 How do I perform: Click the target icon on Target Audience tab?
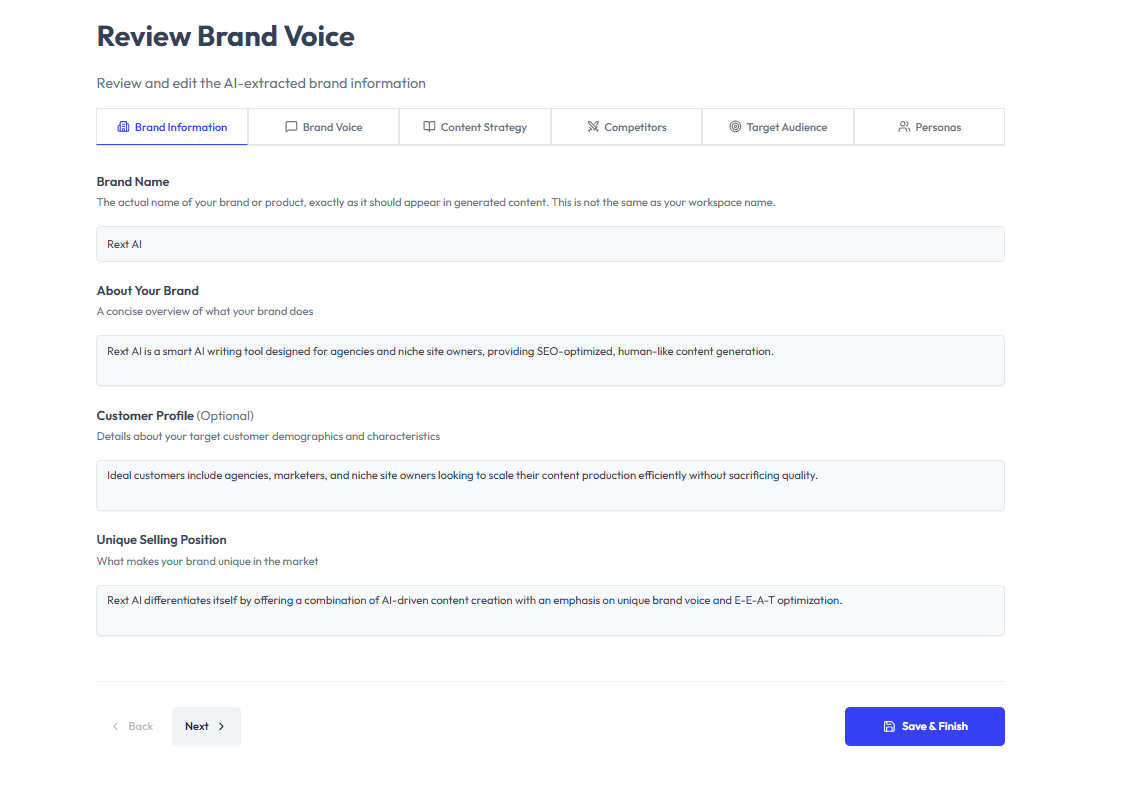coord(735,127)
